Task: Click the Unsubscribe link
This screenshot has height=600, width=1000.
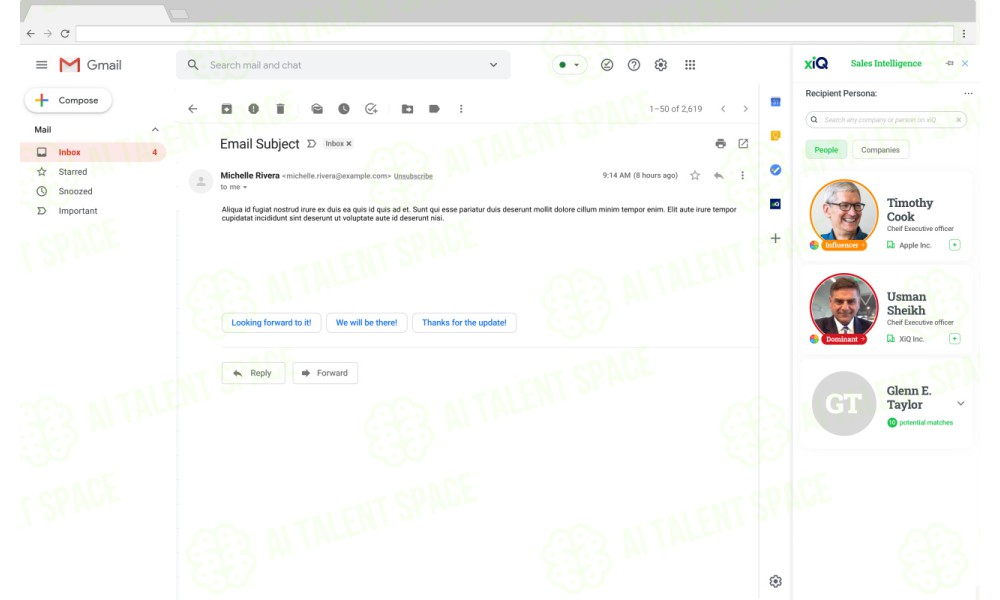Action: pos(413,176)
